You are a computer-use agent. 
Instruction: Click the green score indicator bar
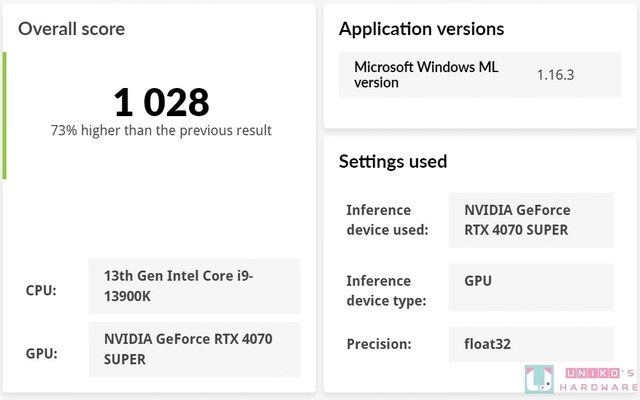(x=4, y=115)
